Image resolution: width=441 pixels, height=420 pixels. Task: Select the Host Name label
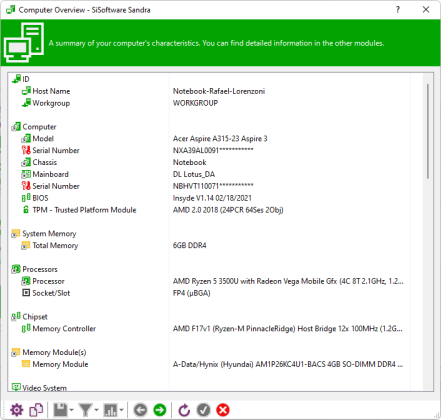click(51, 91)
